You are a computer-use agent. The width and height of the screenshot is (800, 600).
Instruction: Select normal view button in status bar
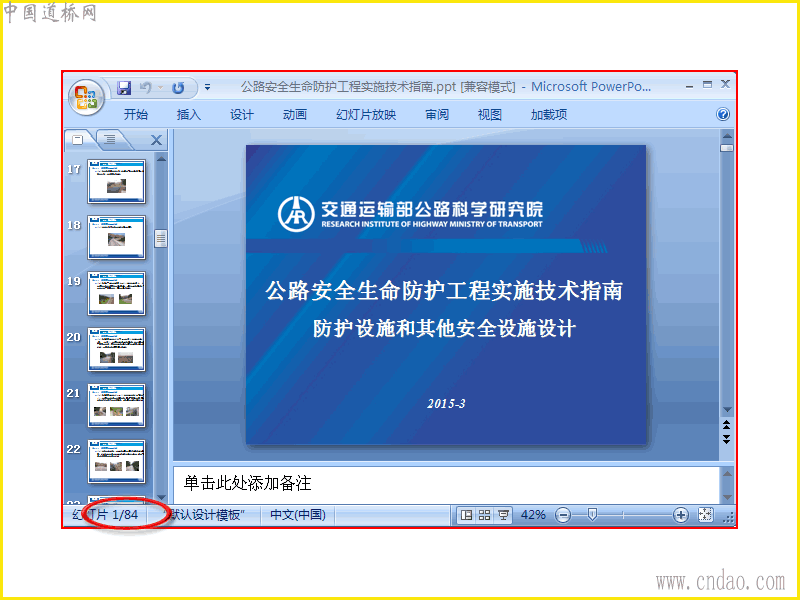466,515
